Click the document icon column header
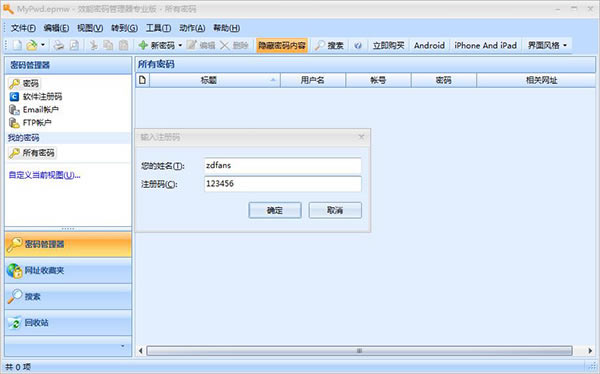Image resolution: width=600 pixels, height=374 pixels. pyautogui.click(x=142, y=80)
